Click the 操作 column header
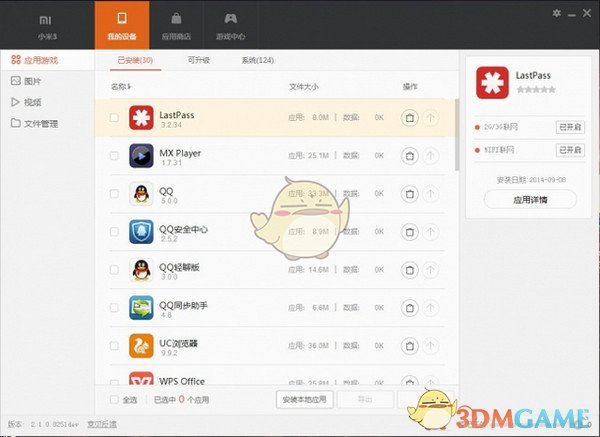This screenshot has width=600, height=437. click(x=410, y=87)
